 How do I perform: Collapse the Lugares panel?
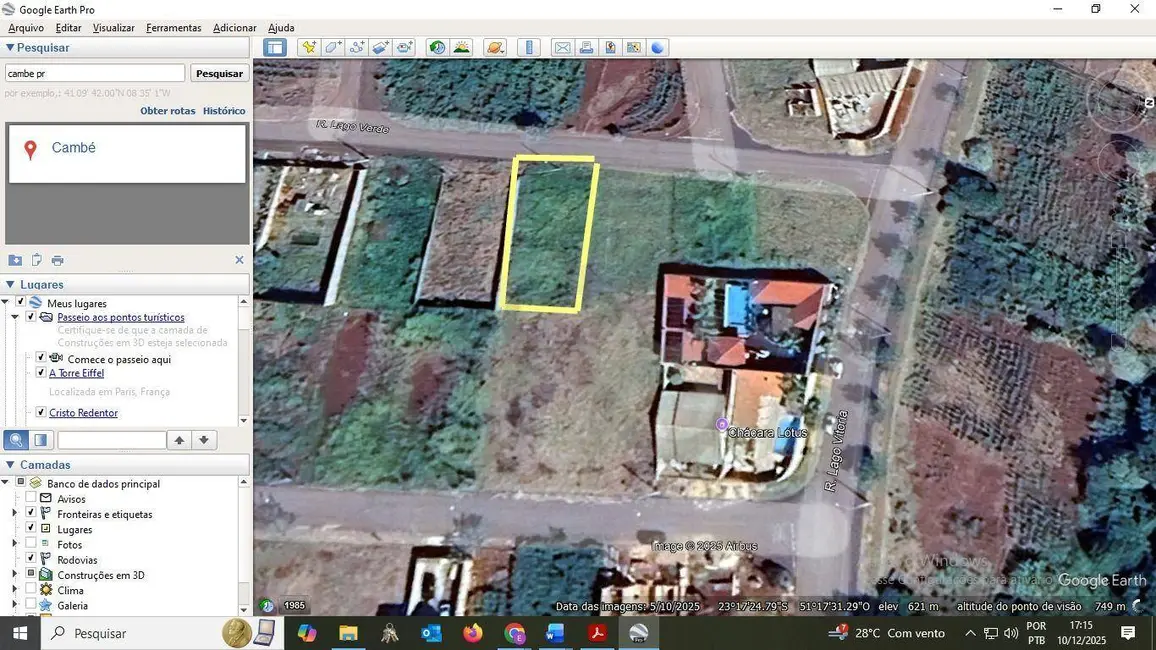8,284
